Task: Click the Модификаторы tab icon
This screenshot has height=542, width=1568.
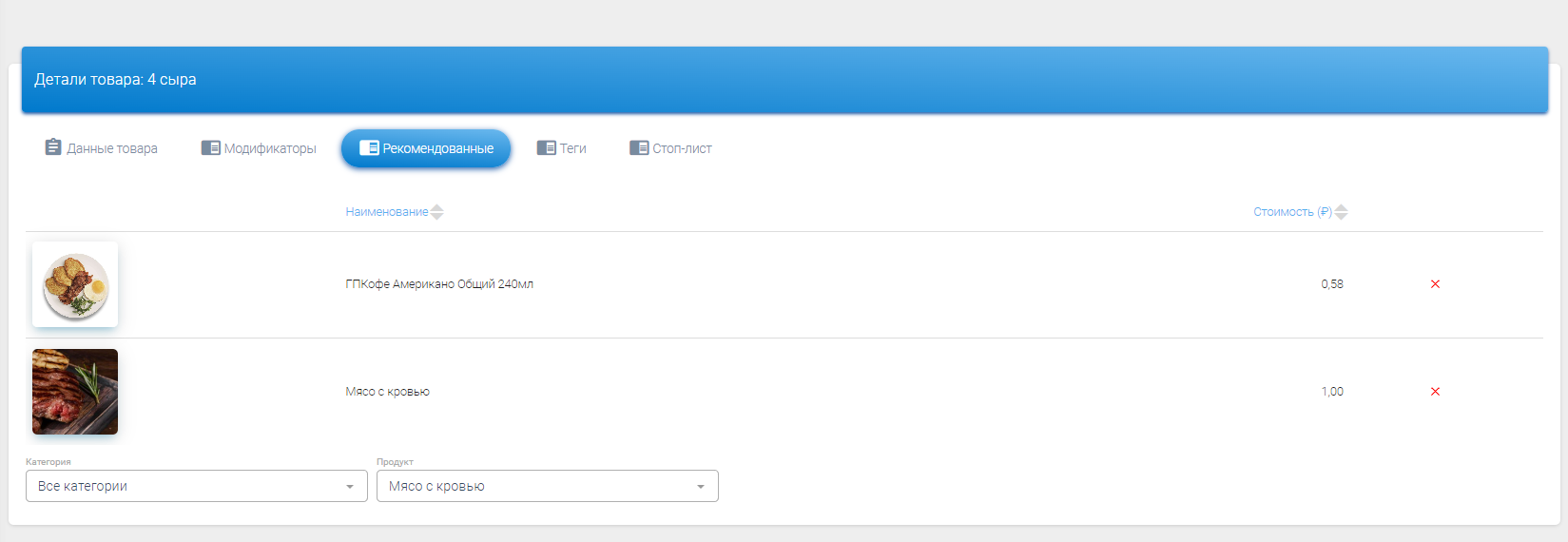Action: (210, 148)
